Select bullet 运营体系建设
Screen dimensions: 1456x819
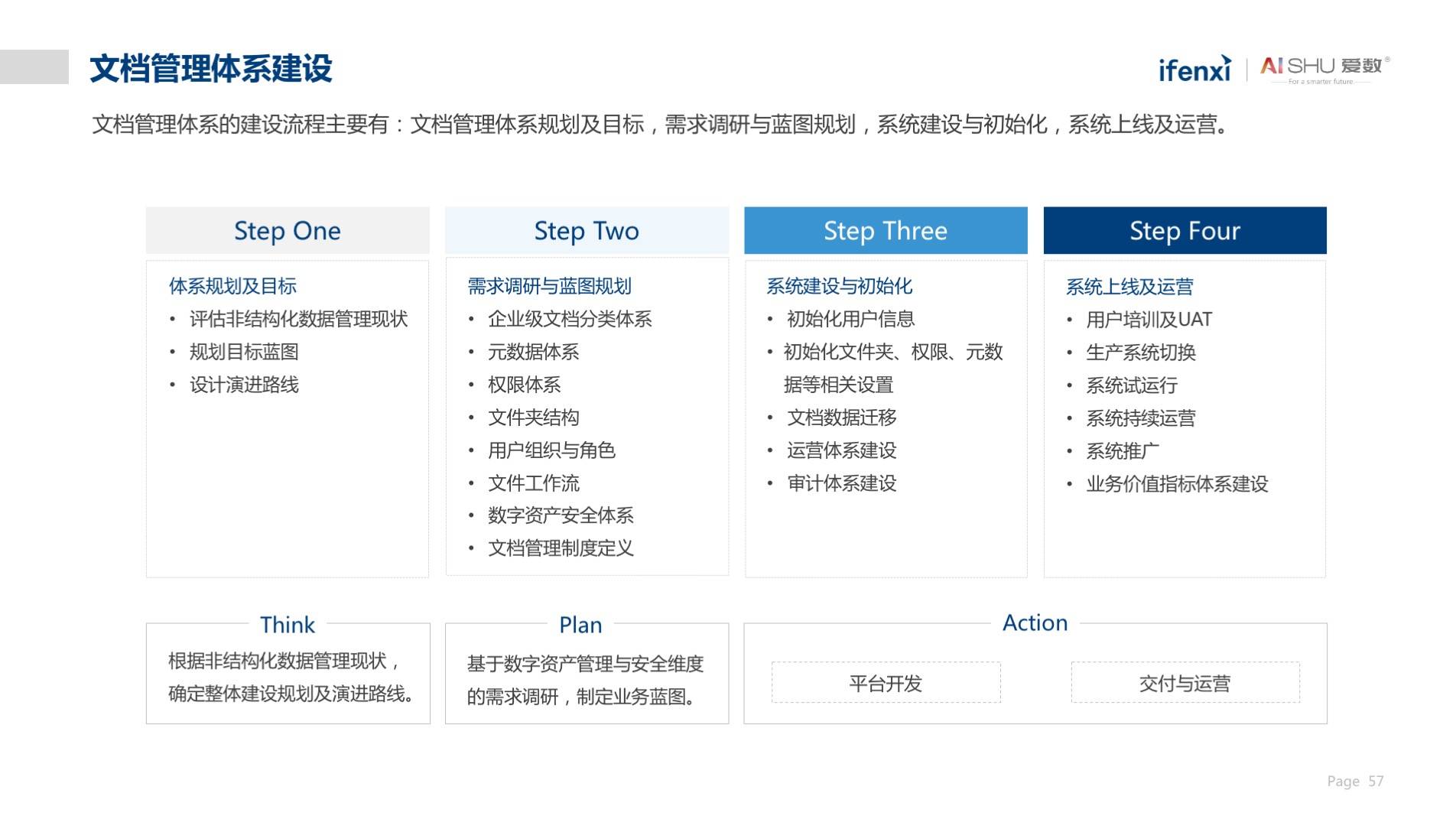(841, 450)
